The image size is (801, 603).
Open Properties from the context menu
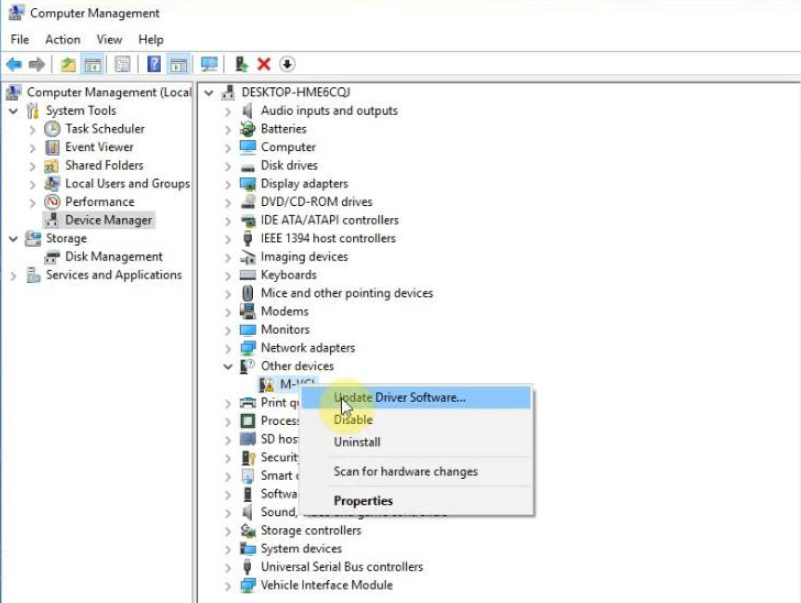pyautogui.click(x=363, y=501)
